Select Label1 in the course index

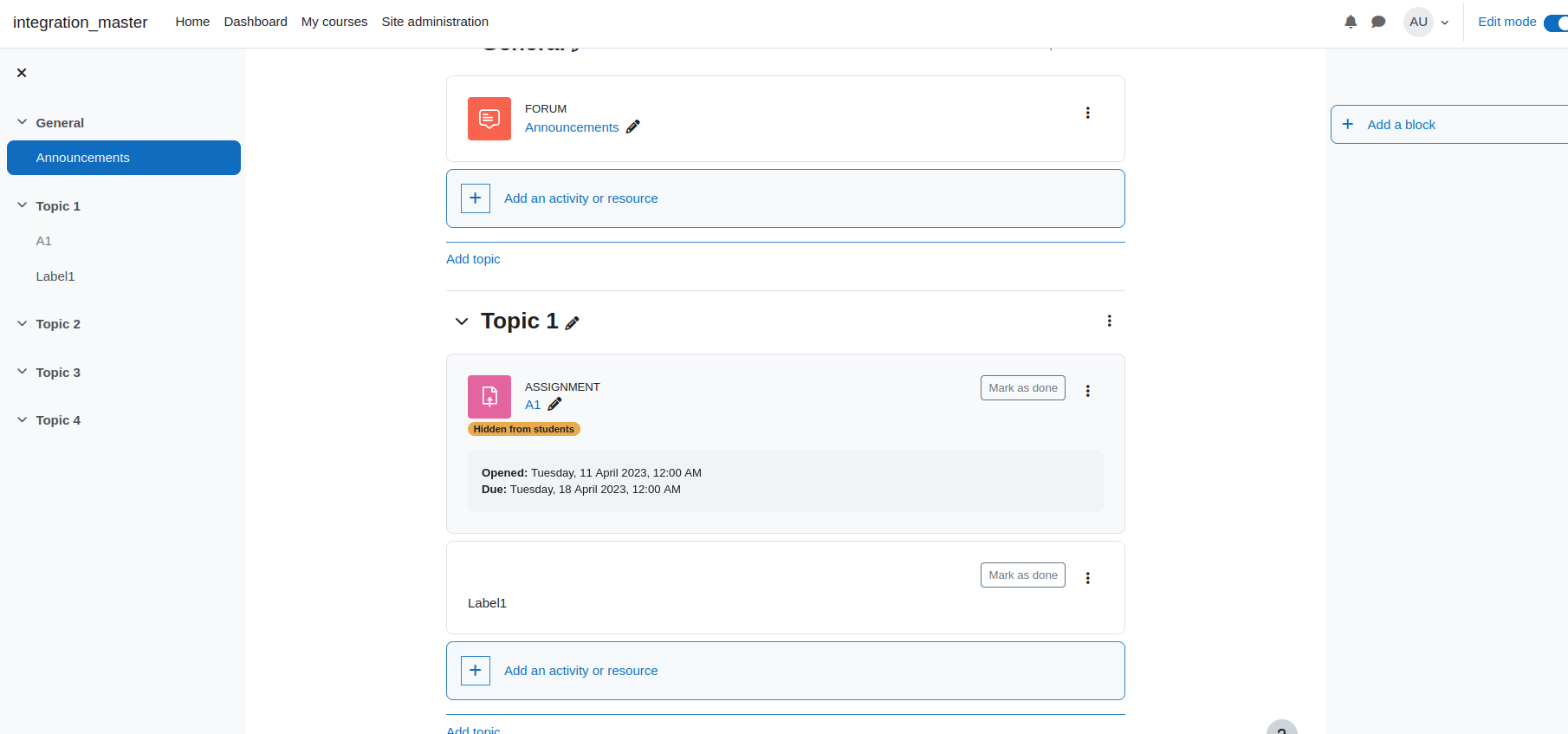(x=55, y=276)
